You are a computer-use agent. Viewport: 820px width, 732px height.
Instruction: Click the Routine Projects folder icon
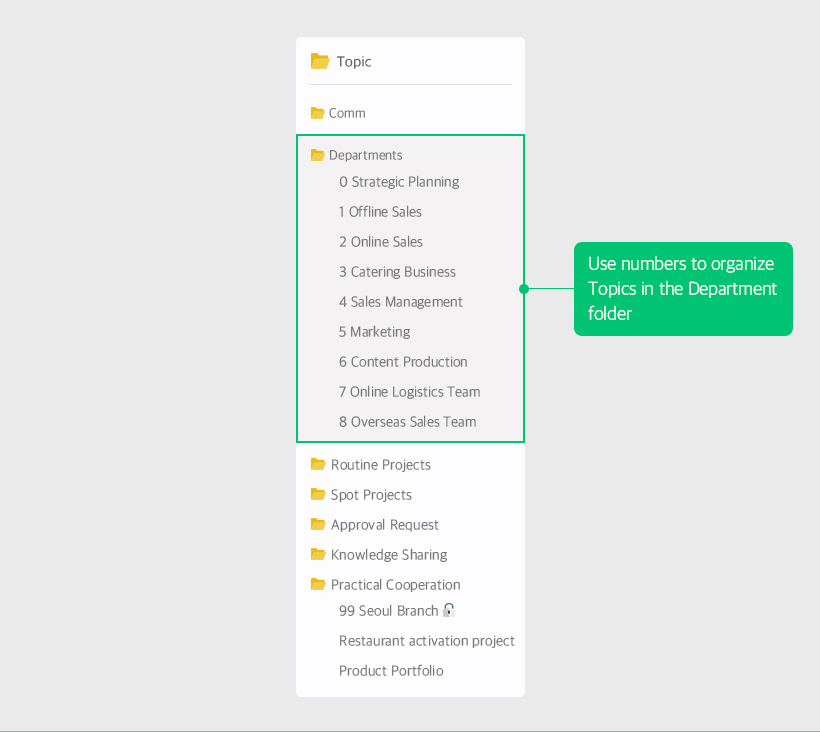tap(318, 464)
